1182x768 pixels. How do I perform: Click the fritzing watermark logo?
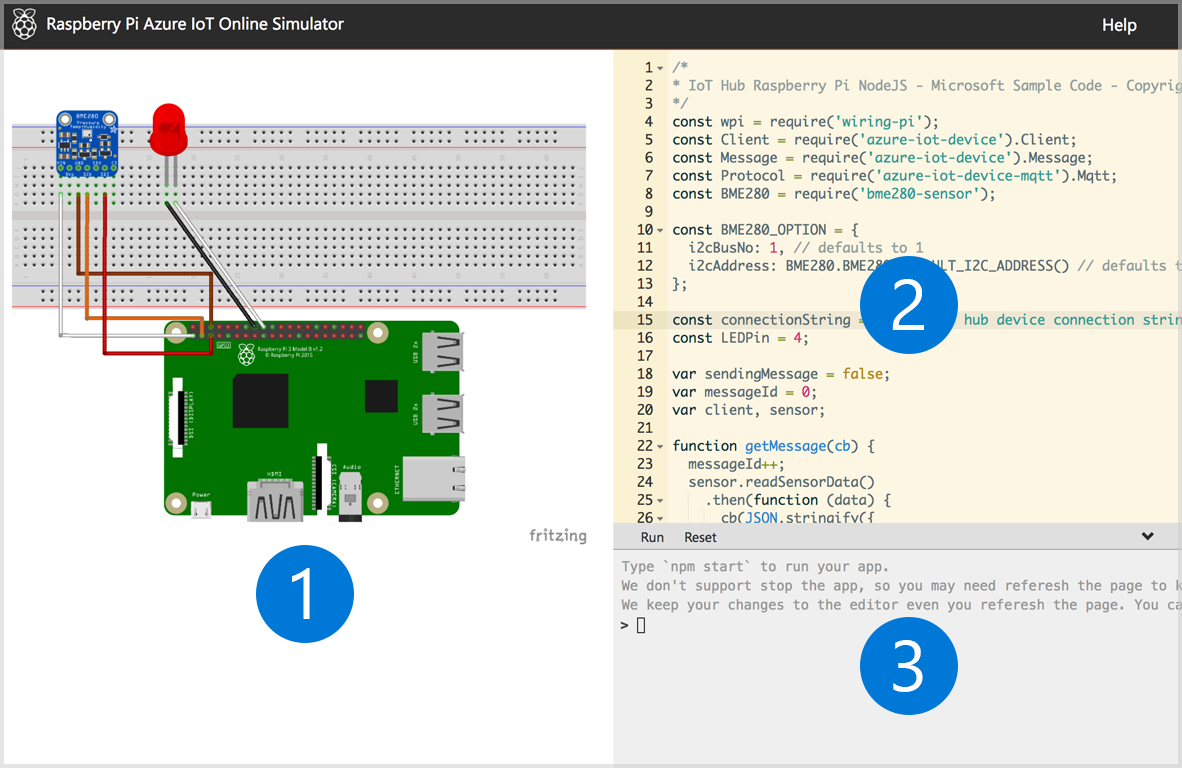tap(557, 535)
